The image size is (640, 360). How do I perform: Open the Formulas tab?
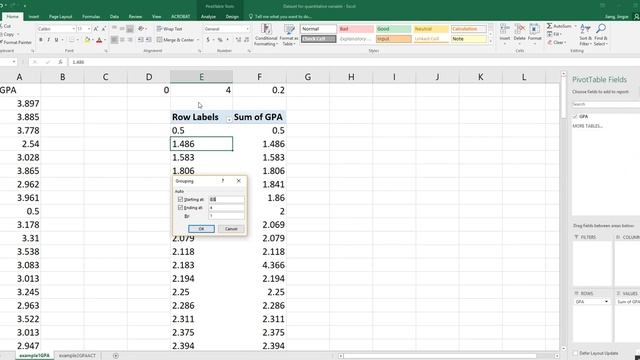point(91,17)
